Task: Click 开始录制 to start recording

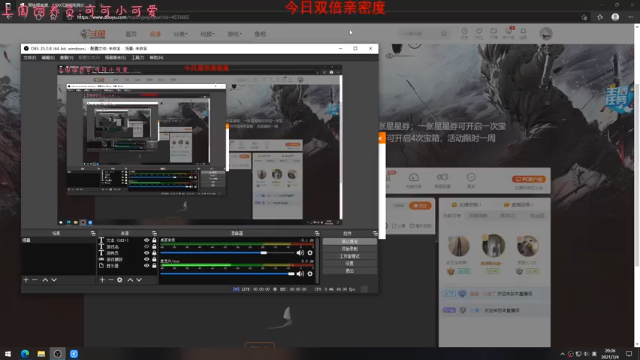Action: coord(350,249)
